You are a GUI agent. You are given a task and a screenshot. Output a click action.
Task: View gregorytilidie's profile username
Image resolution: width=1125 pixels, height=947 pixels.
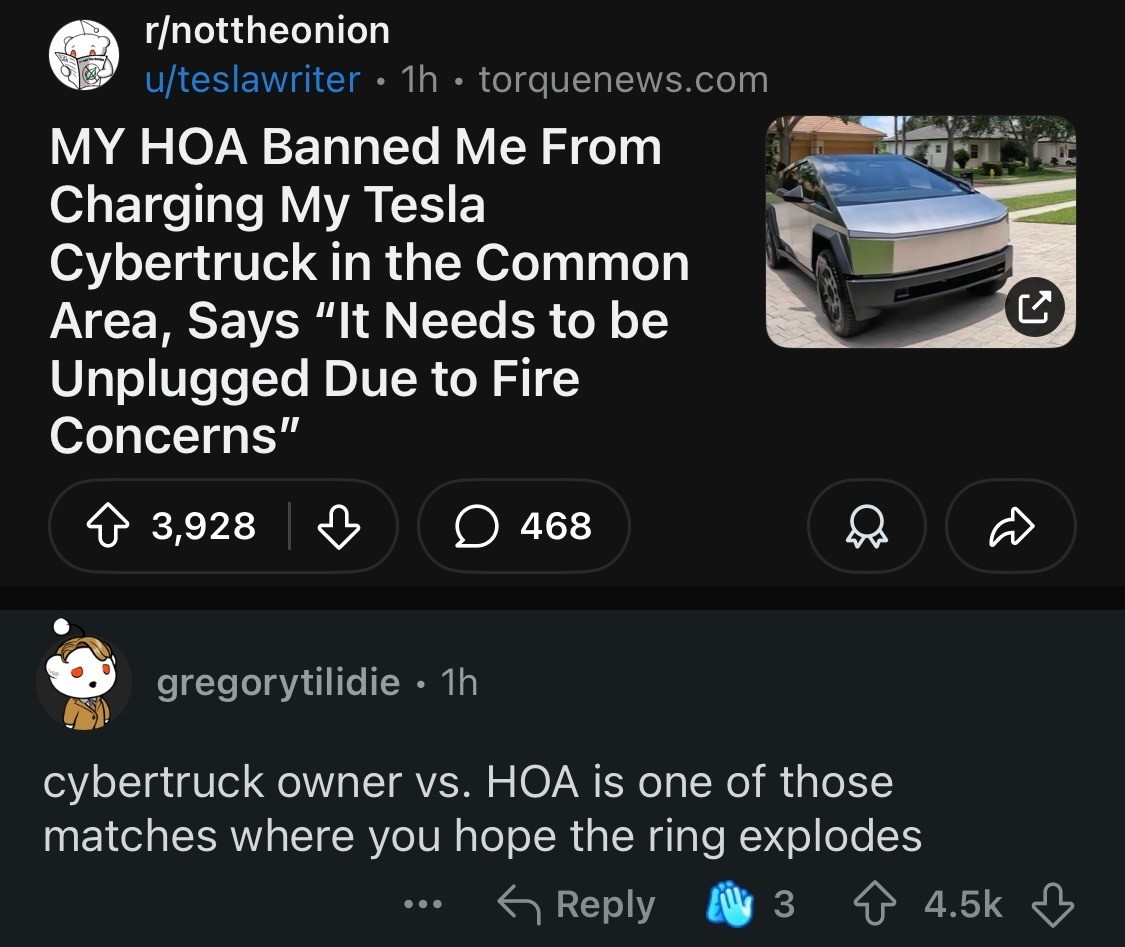tap(278, 682)
